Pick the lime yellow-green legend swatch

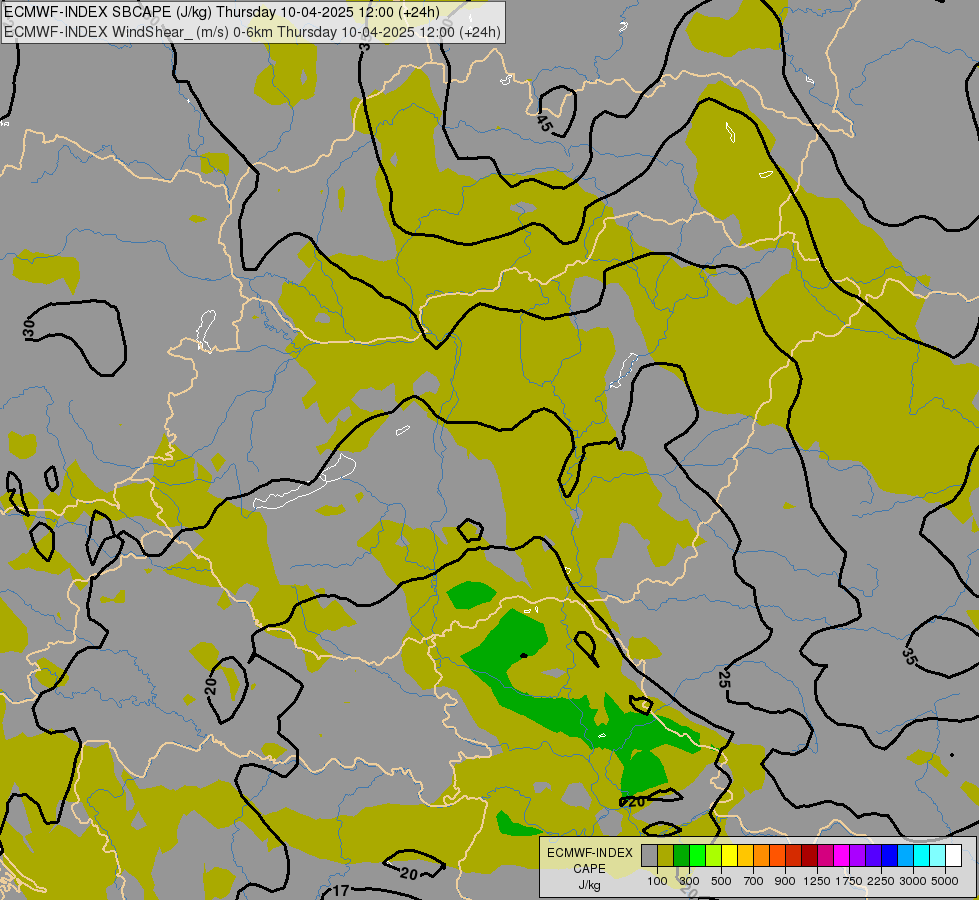713,856
